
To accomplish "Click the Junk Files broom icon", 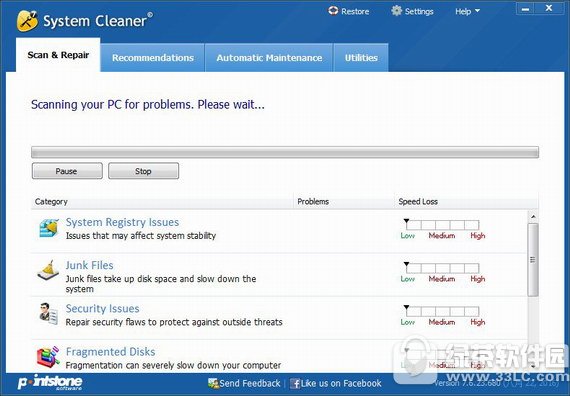I will 48,271.
